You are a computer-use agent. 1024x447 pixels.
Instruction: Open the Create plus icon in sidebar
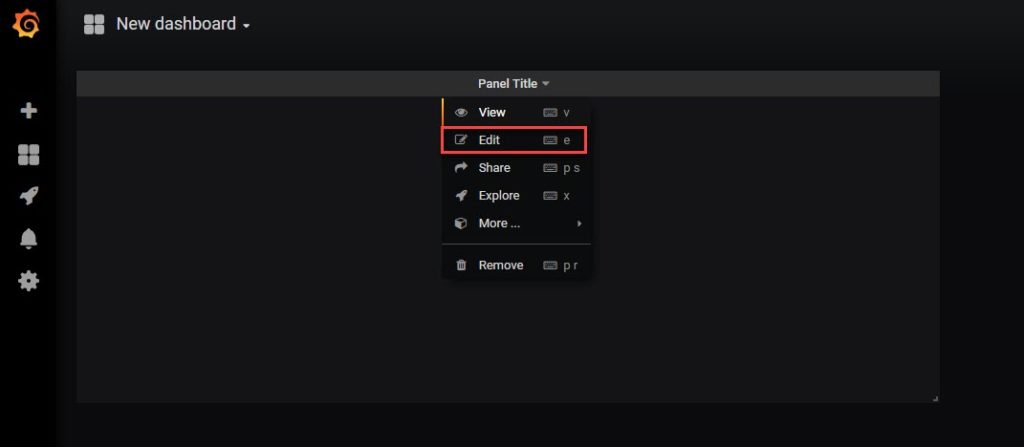[29, 110]
